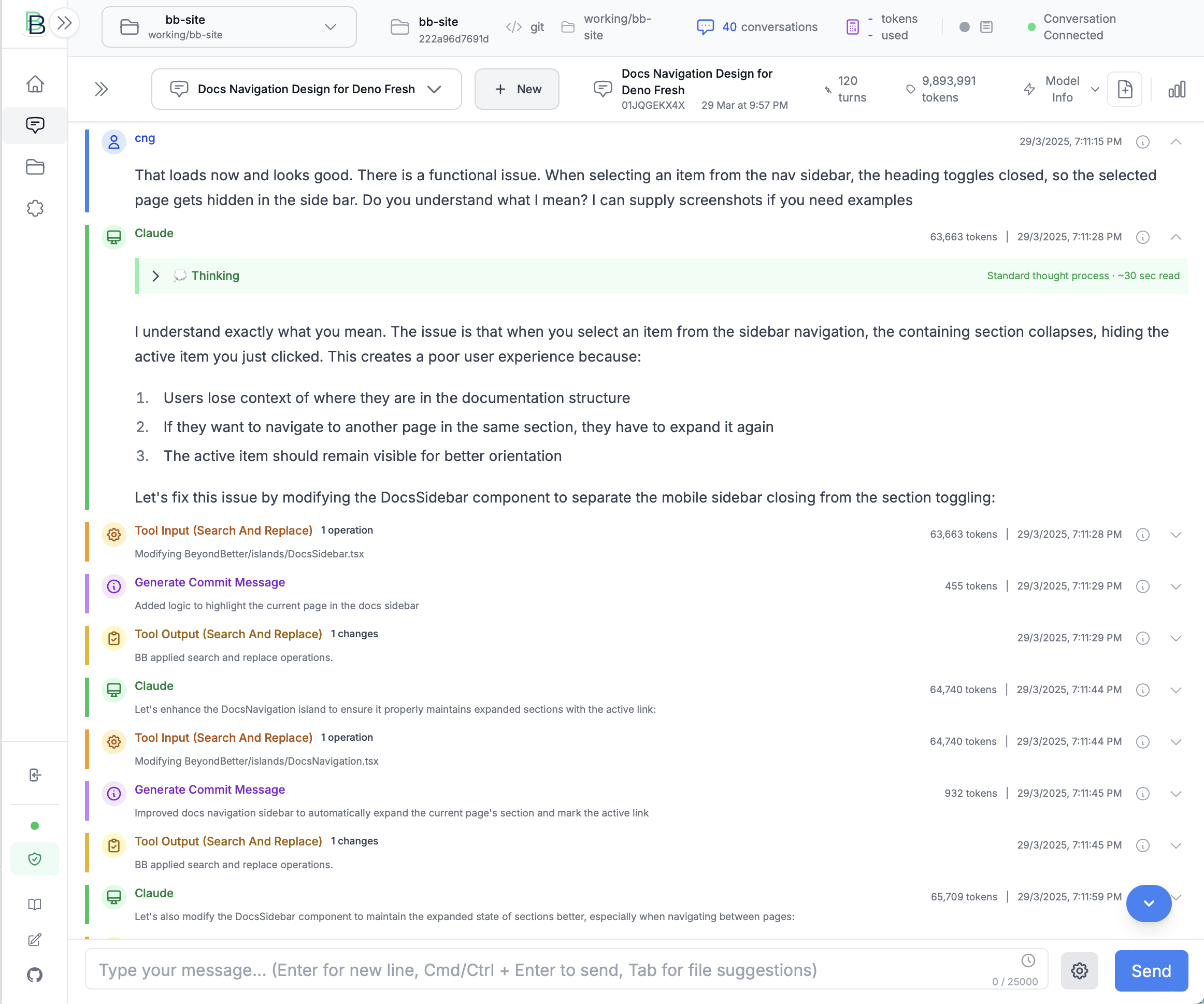Expand the Thinking section of Claude's reply
This screenshot has width=1204, height=1004.
coord(155,276)
